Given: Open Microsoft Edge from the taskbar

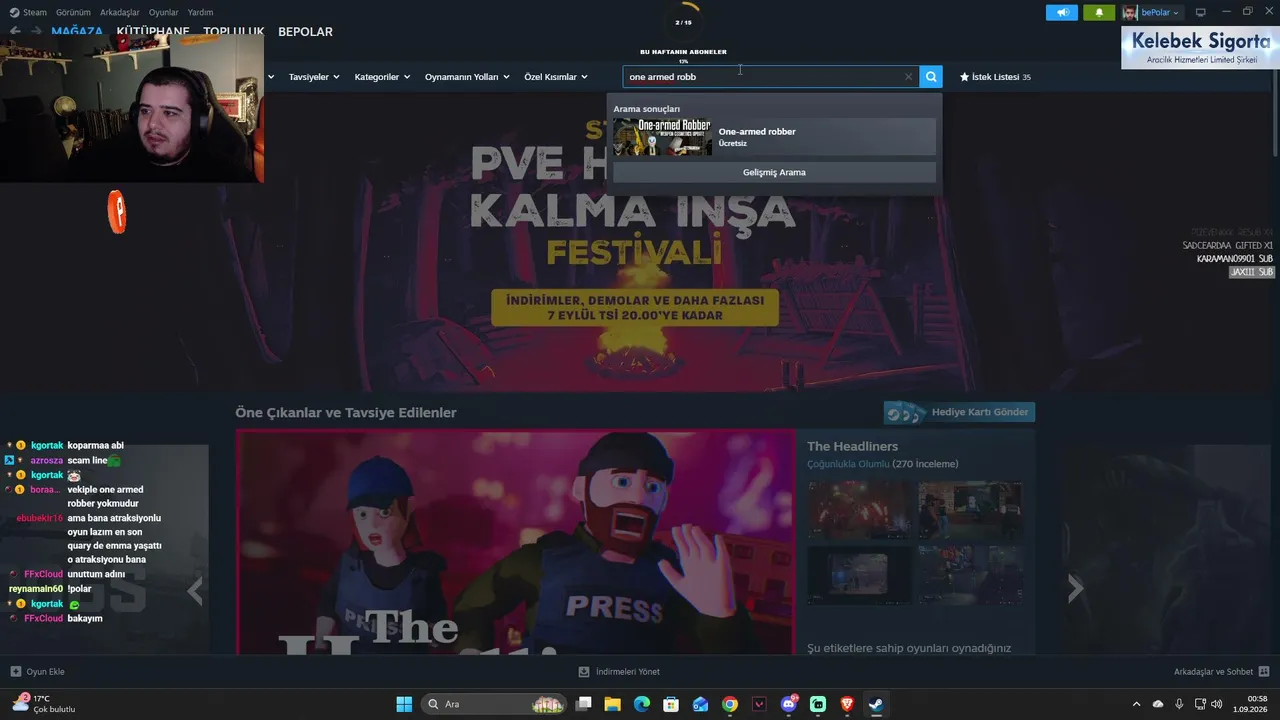Looking at the screenshot, I should tap(642, 704).
